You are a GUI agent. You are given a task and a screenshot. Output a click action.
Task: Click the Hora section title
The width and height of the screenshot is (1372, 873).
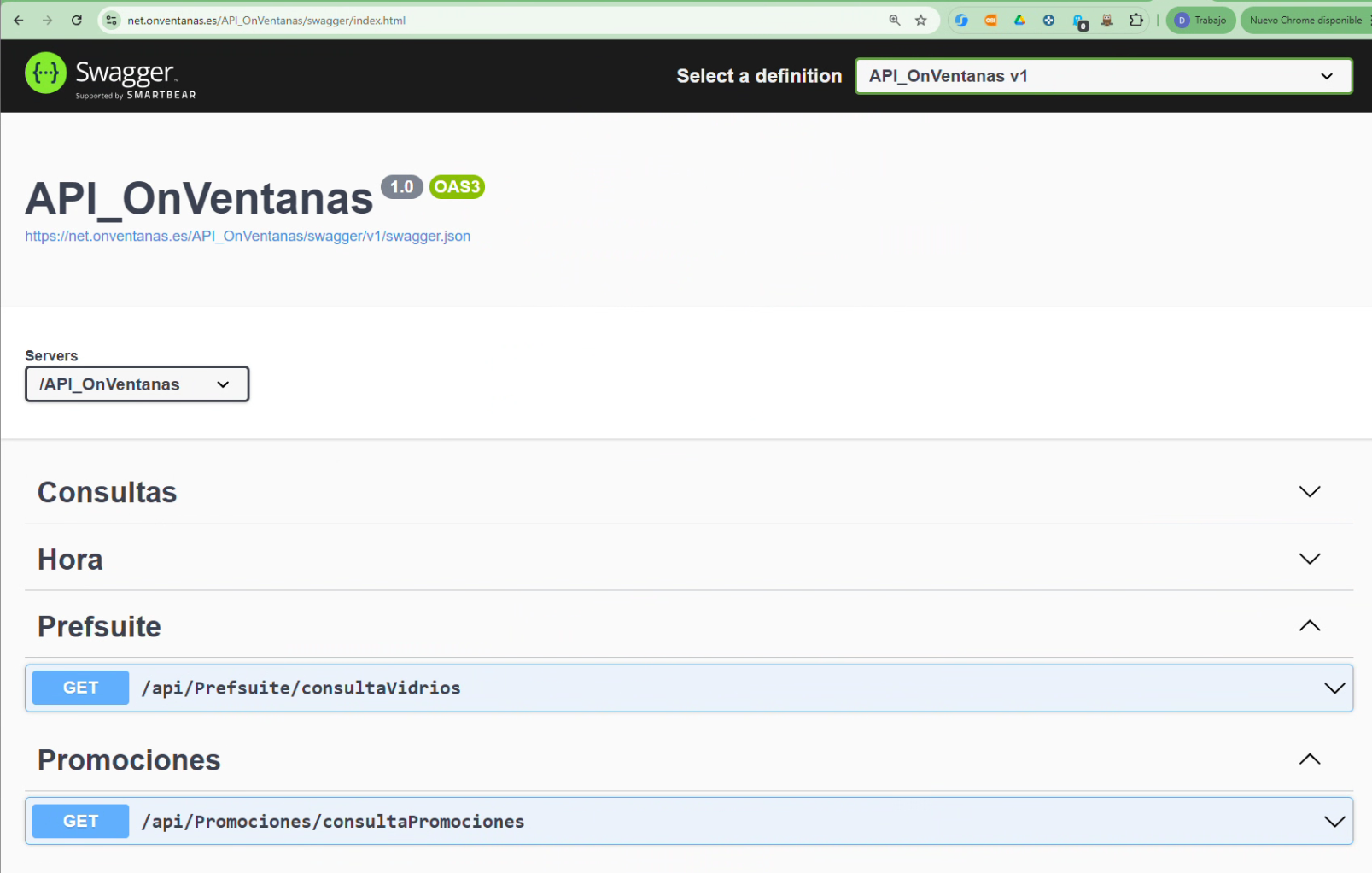[70, 560]
